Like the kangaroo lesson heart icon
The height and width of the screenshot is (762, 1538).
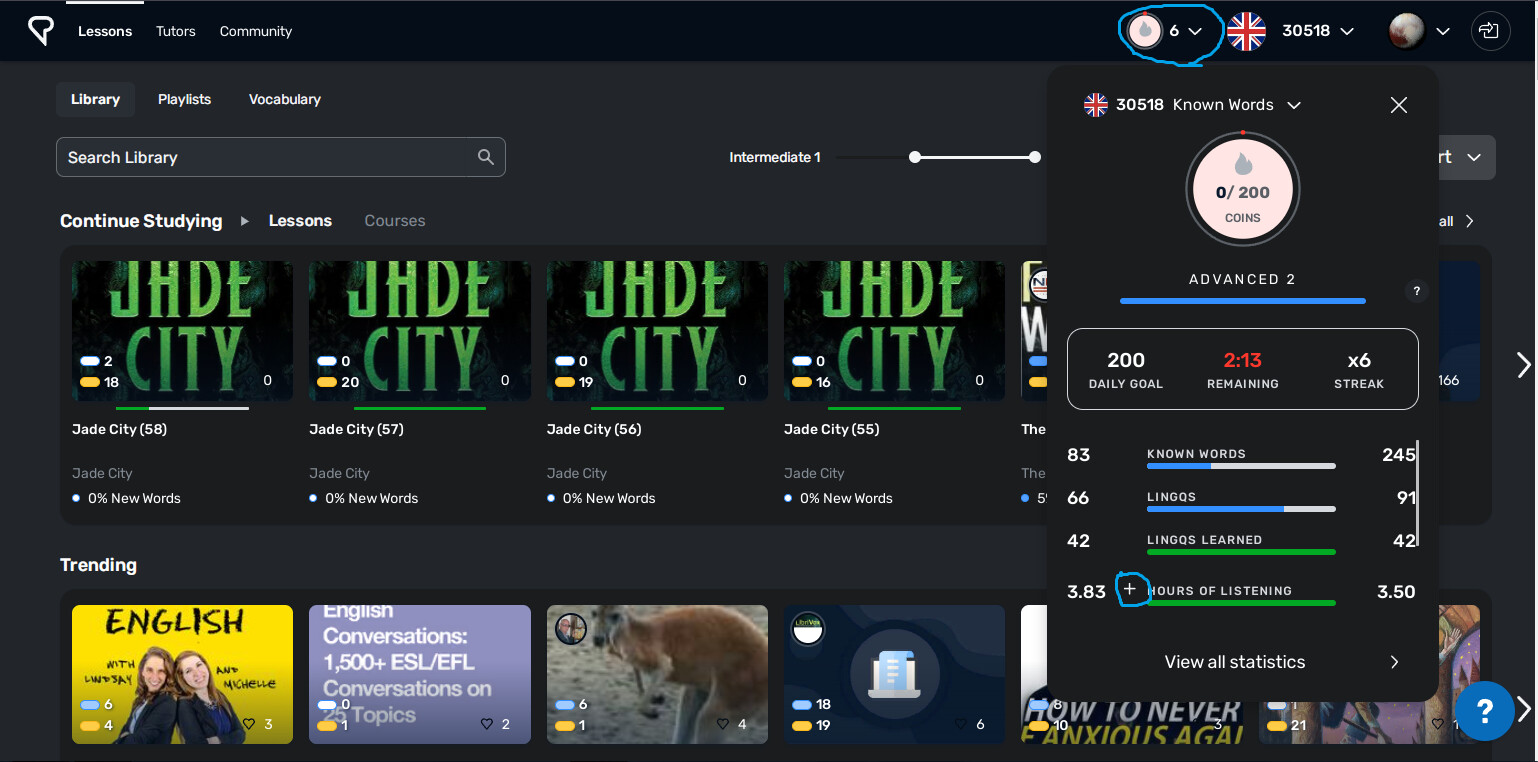[724, 724]
